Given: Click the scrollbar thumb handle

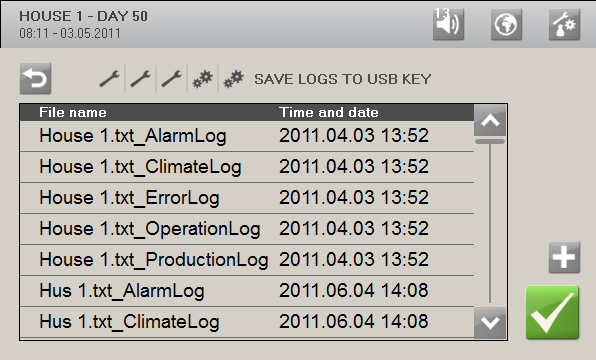Looking at the screenshot, I should tap(490, 141).
